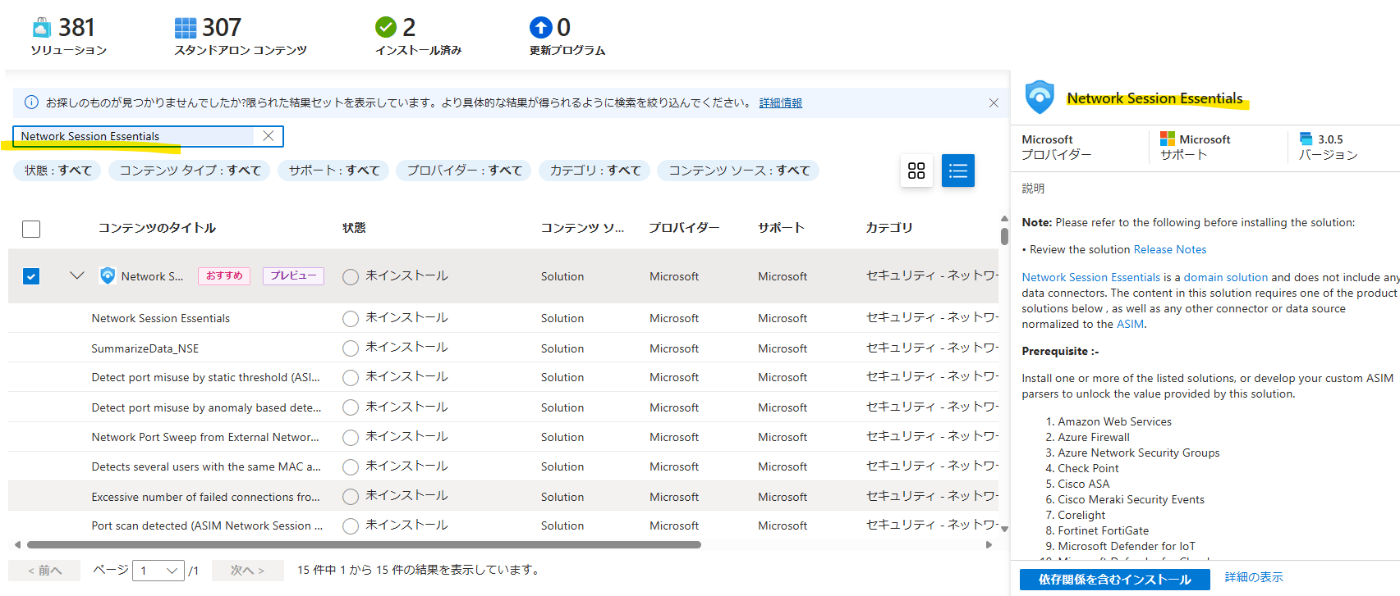The image size is (1400, 596).
Task: Click the vertical scrollbar up arrow
Action: [x=1005, y=218]
